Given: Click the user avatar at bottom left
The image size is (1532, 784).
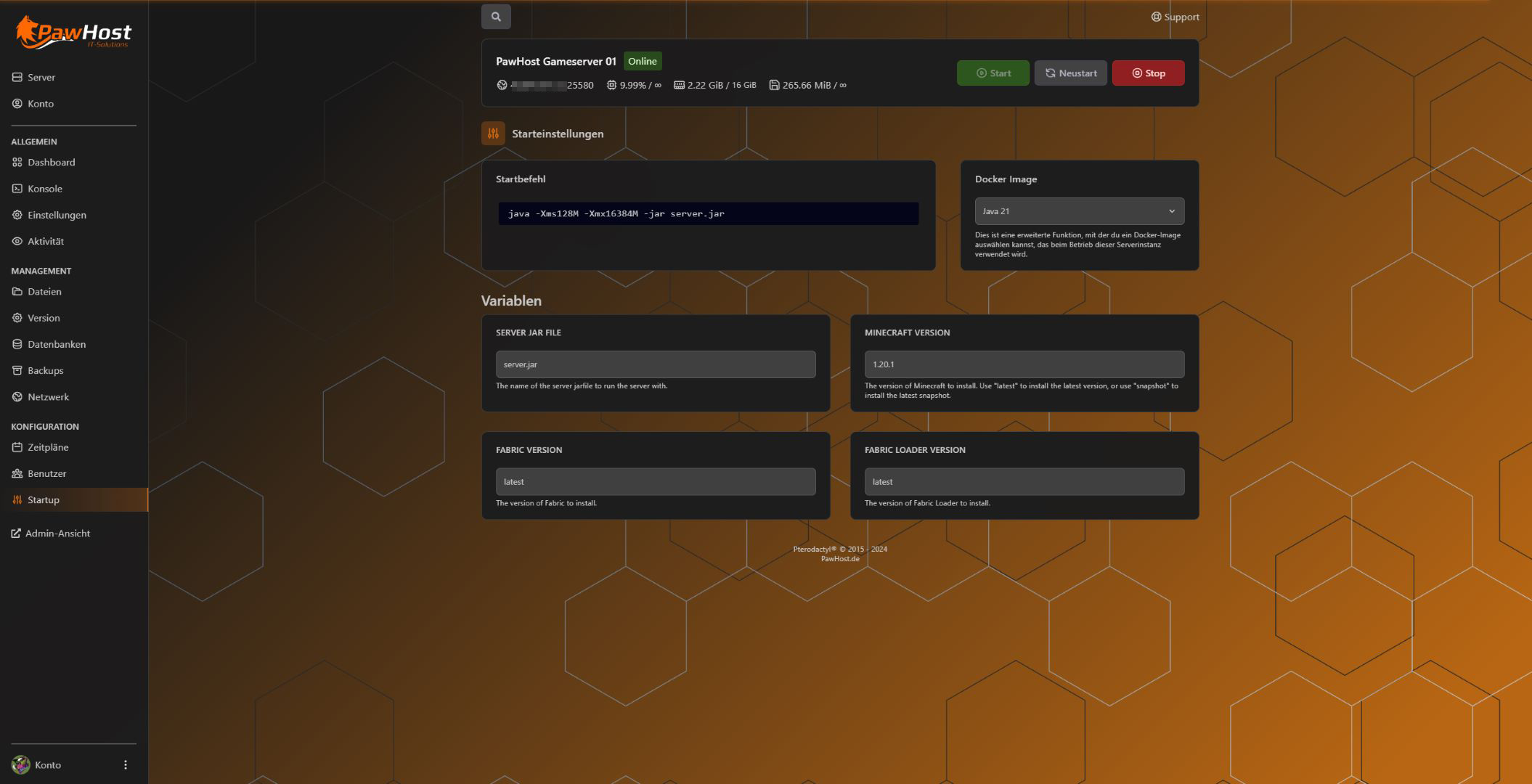Looking at the screenshot, I should [x=20, y=765].
